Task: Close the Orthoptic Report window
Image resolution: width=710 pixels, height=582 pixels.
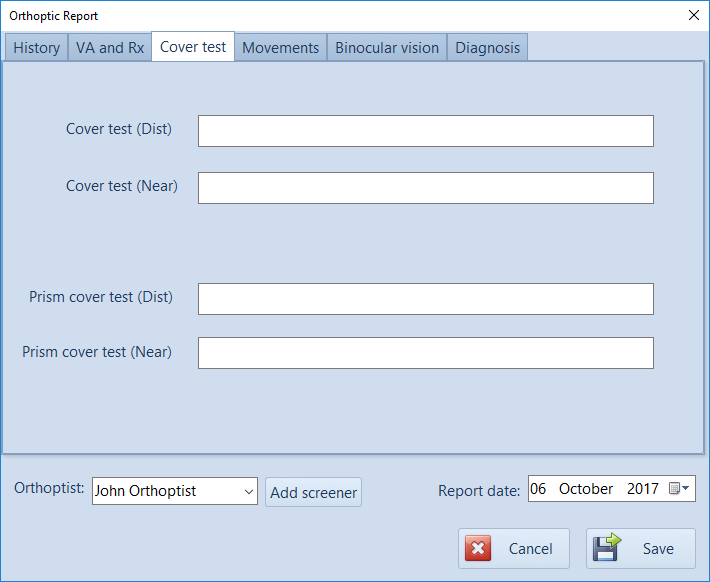Action: pos(694,15)
